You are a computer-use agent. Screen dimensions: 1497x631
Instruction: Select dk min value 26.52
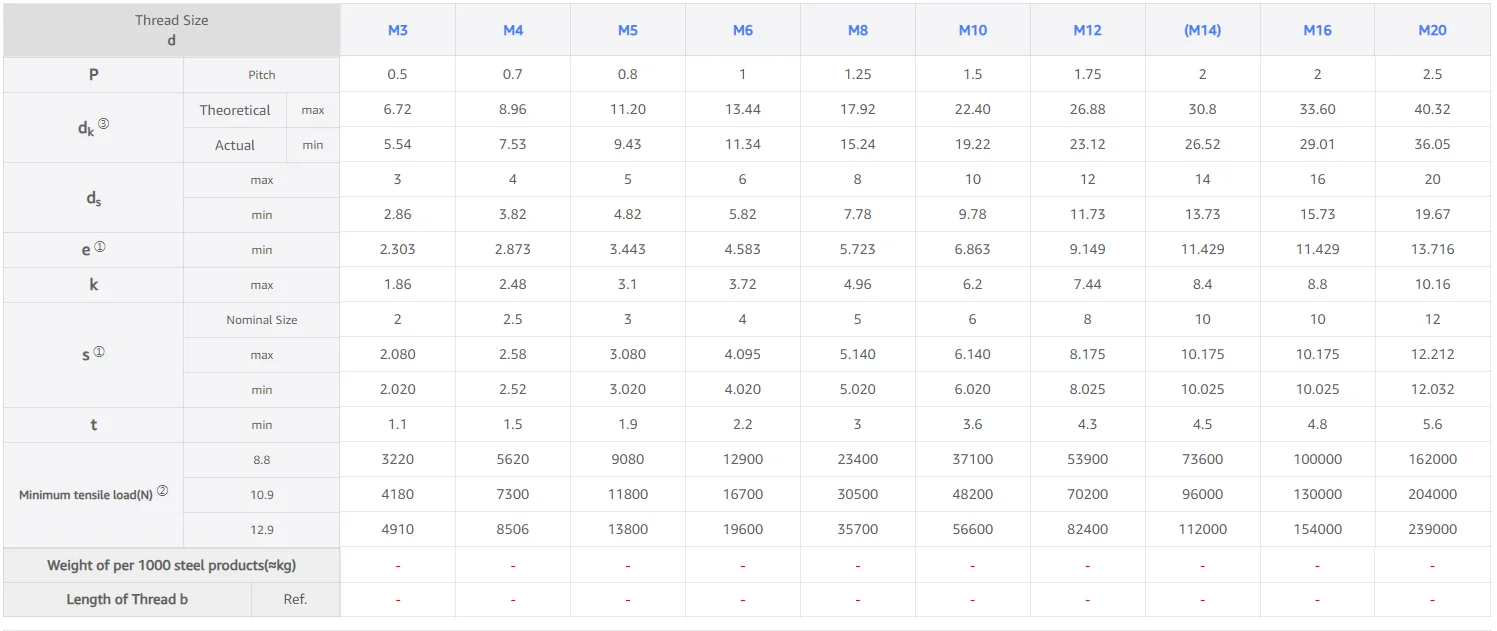tap(1203, 144)
